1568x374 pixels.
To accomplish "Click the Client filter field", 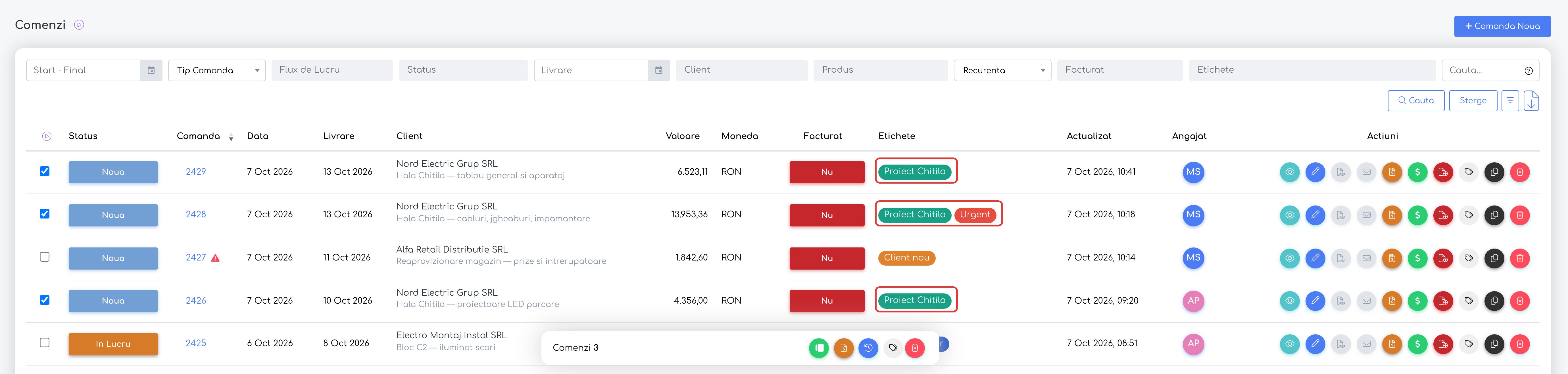I will point(741,71).
